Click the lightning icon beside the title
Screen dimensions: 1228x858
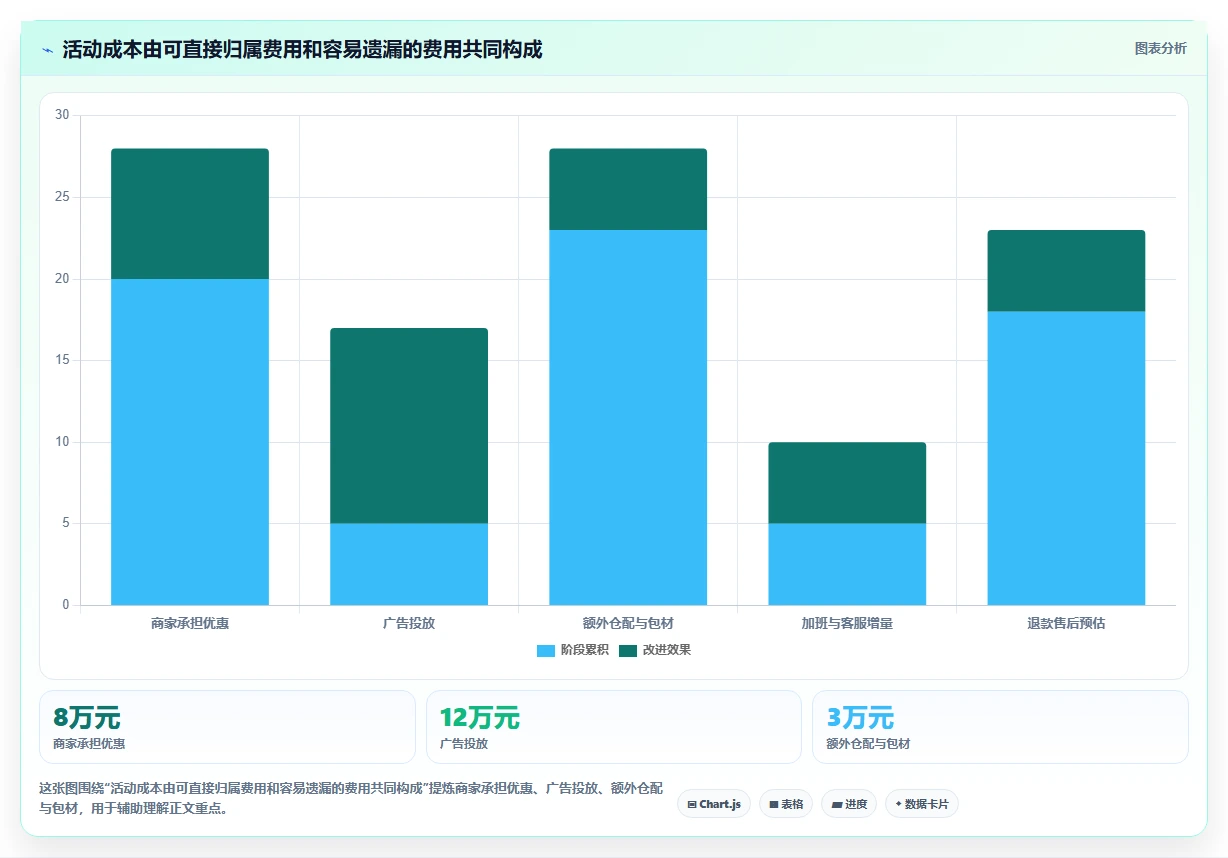(48, 50)
